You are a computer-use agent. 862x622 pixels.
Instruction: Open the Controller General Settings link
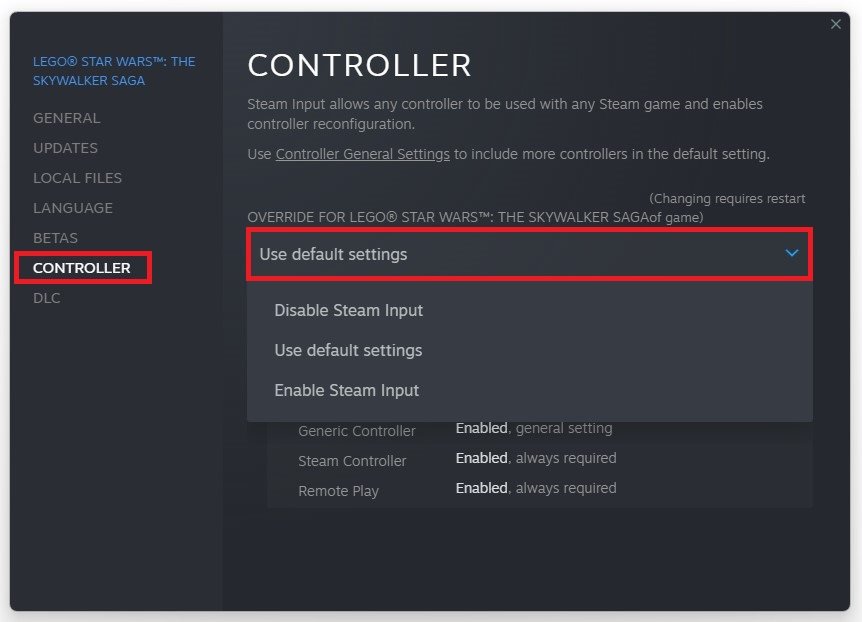click(x=362, y=154)
